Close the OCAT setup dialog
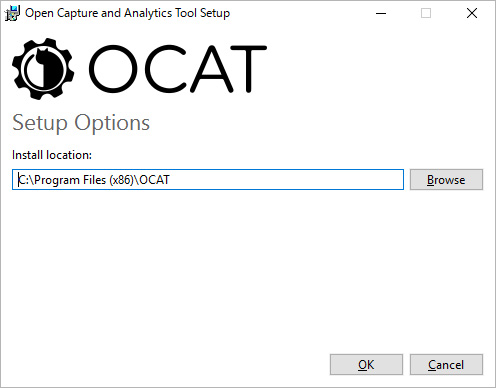 472,13
